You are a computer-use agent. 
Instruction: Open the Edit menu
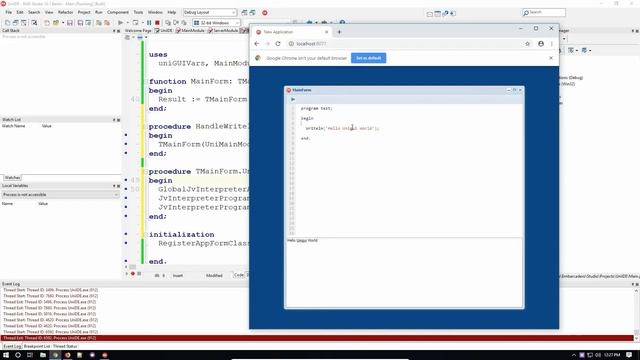(x=20, y=13)
